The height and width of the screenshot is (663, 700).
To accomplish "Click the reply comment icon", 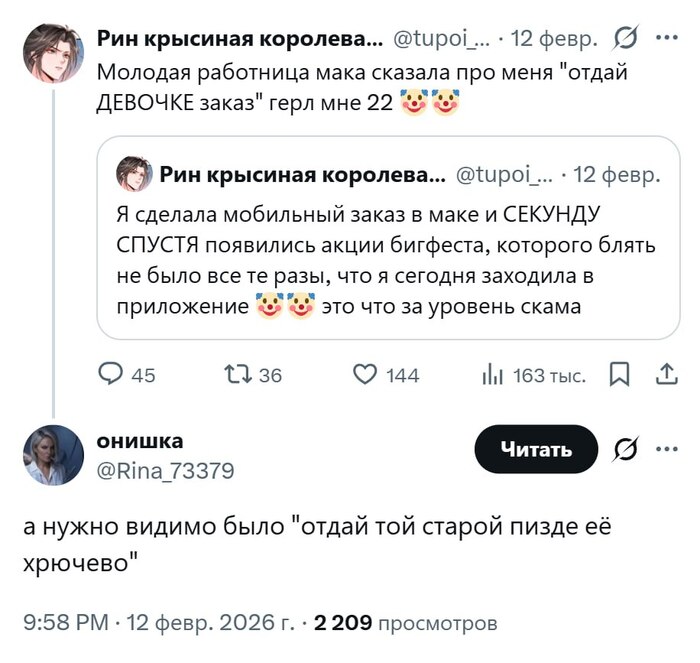I will pos(110,375).
